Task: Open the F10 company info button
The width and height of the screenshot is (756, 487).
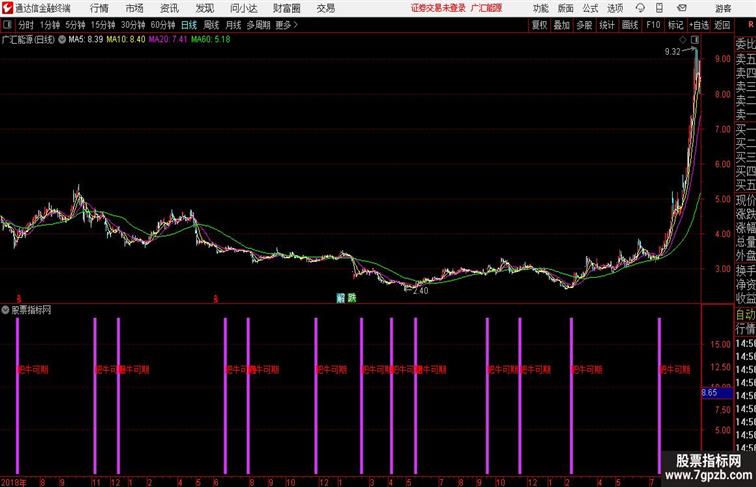Action: (653, 25)
